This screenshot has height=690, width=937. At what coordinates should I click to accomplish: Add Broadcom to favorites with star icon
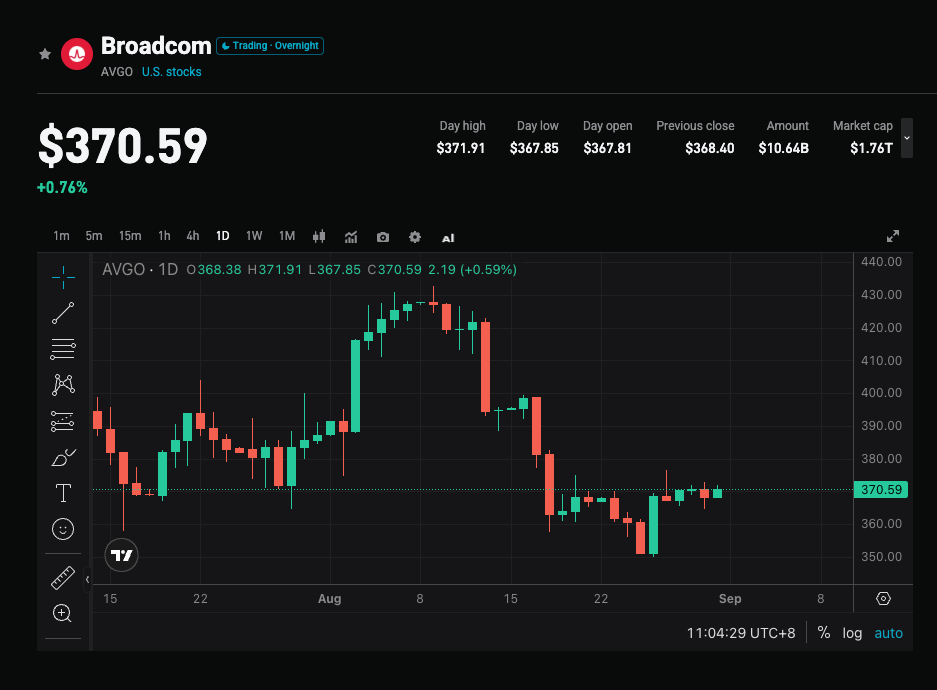45,54
